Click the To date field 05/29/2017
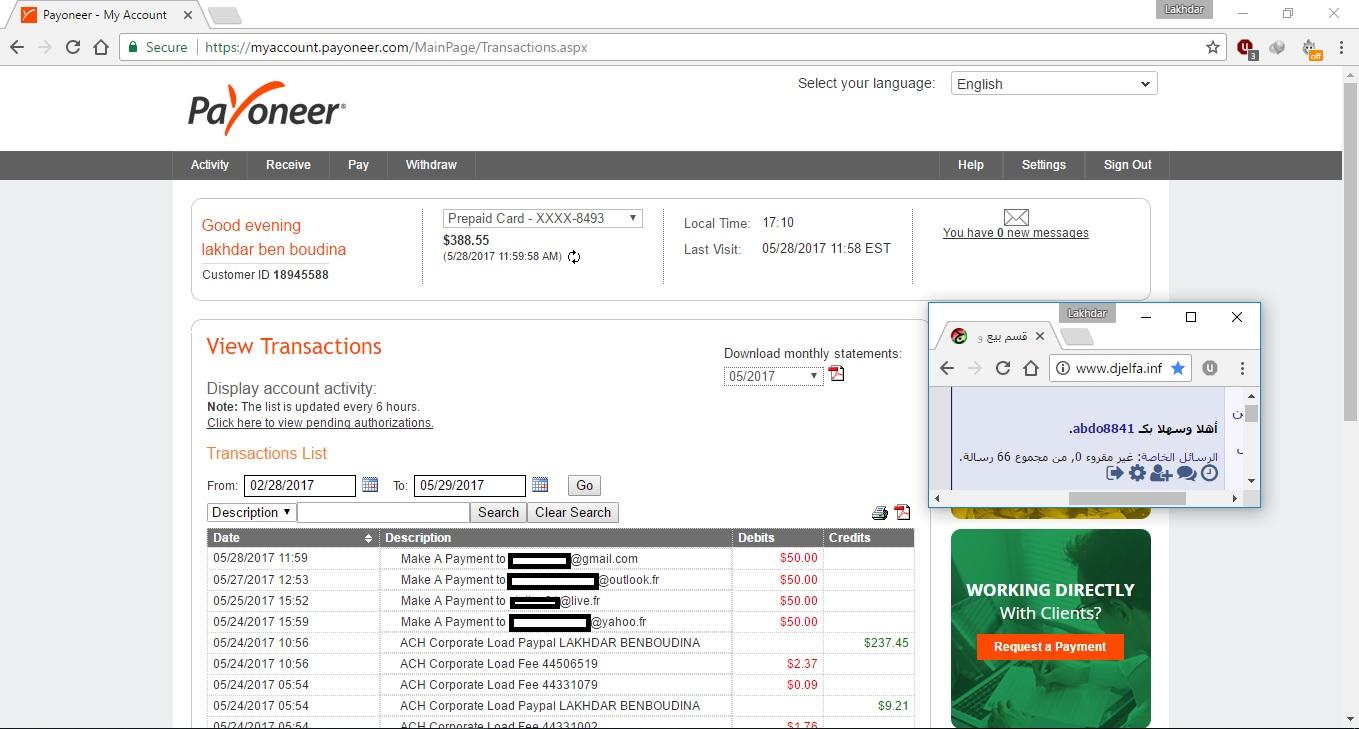1359x729 pixels. point(470,485)
